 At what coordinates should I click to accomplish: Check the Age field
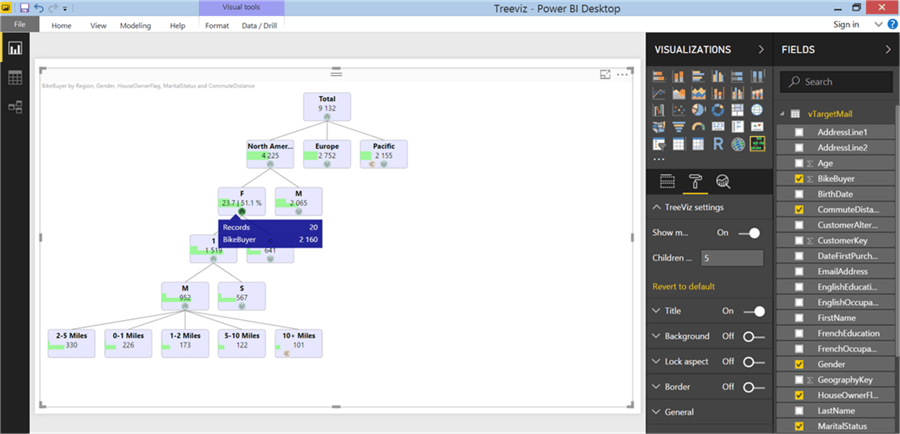pyautogui.click(x=799, y=163)
